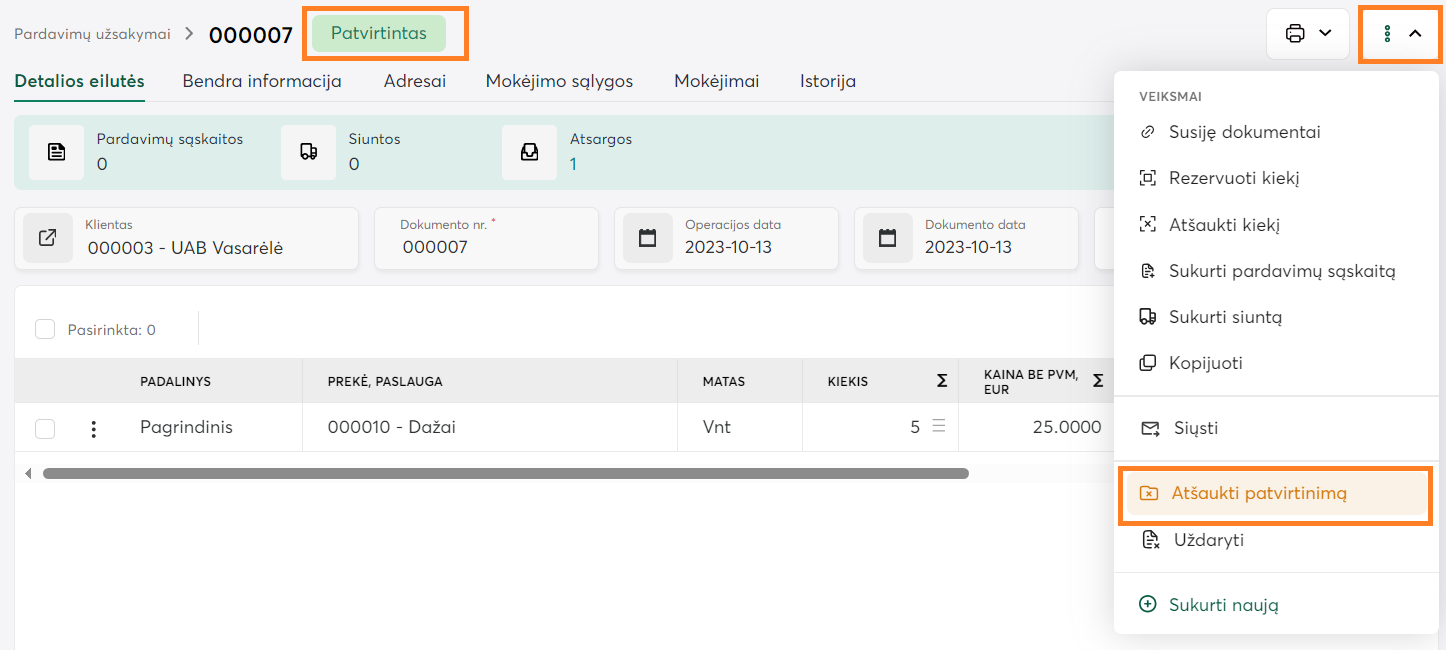The image size is (1446, 650).
Task: Select Atšaukti patvirtinimą from the menu
Action: (1258, 493)
